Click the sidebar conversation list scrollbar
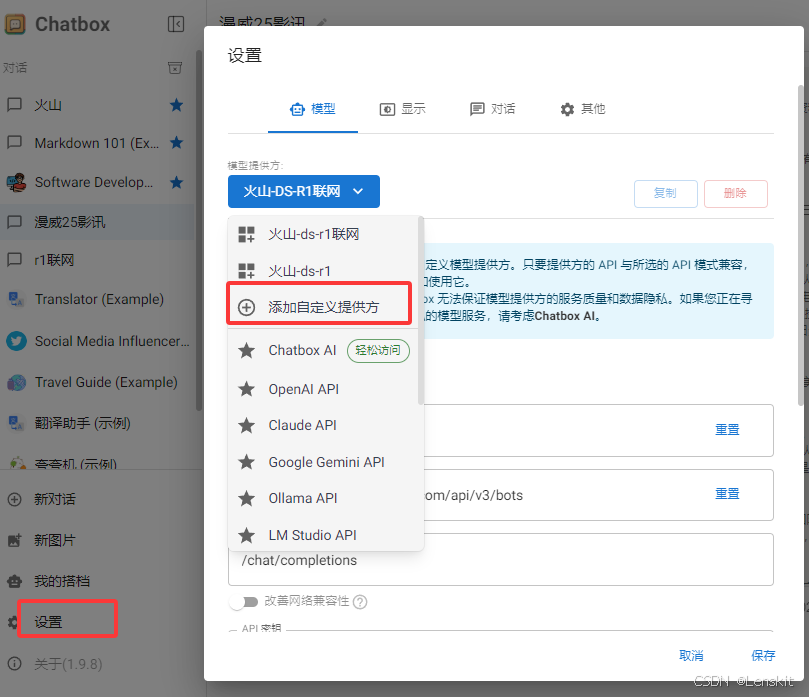Image resolution: width=809 pixels, height=697 pixels. point(199,230)
